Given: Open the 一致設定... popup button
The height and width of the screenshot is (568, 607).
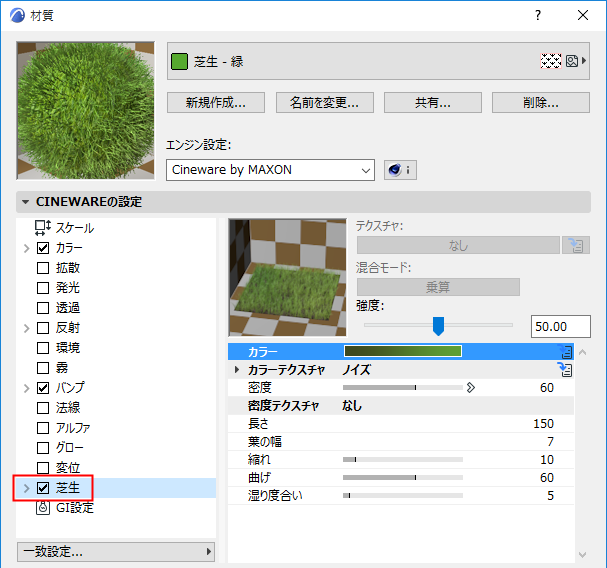Looking at the screenshot, I should coord(116,551).
